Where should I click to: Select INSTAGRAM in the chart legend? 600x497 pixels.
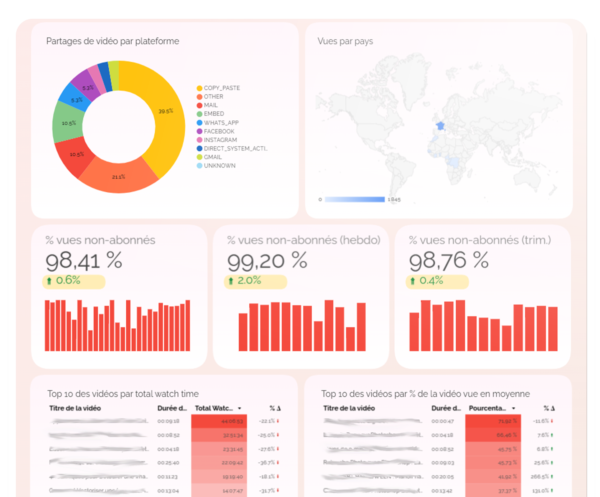point(217,140)
